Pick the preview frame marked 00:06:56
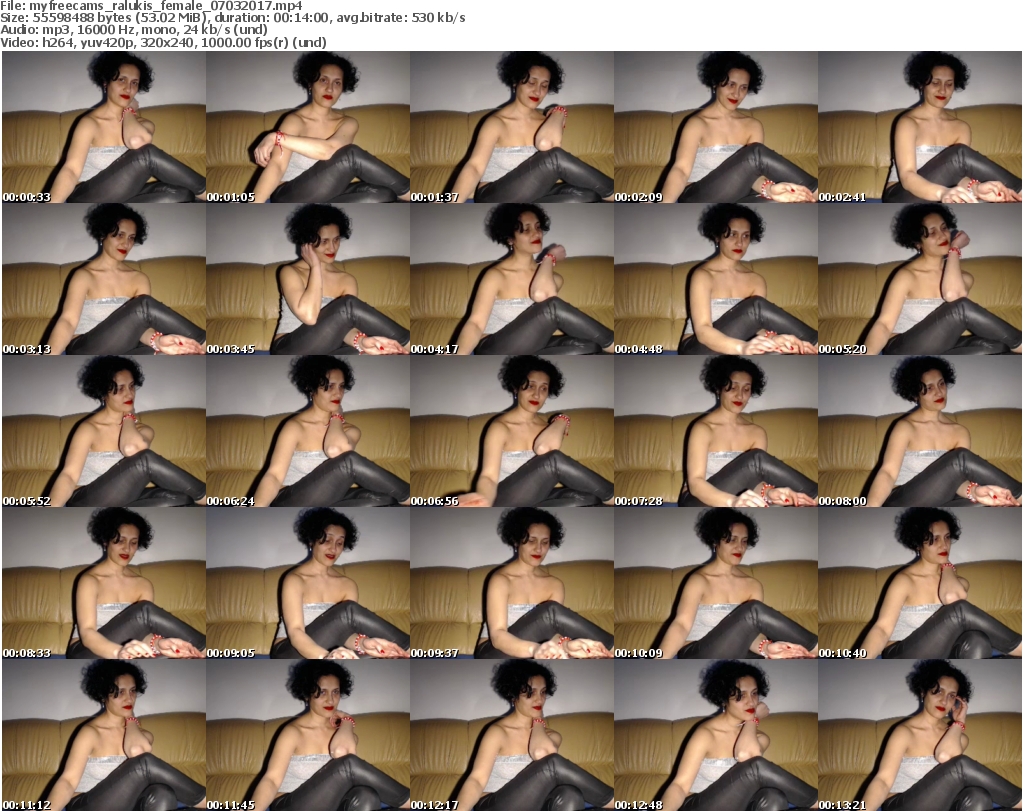This screenshot has width=1024, height=811. (x=511, y=431)
